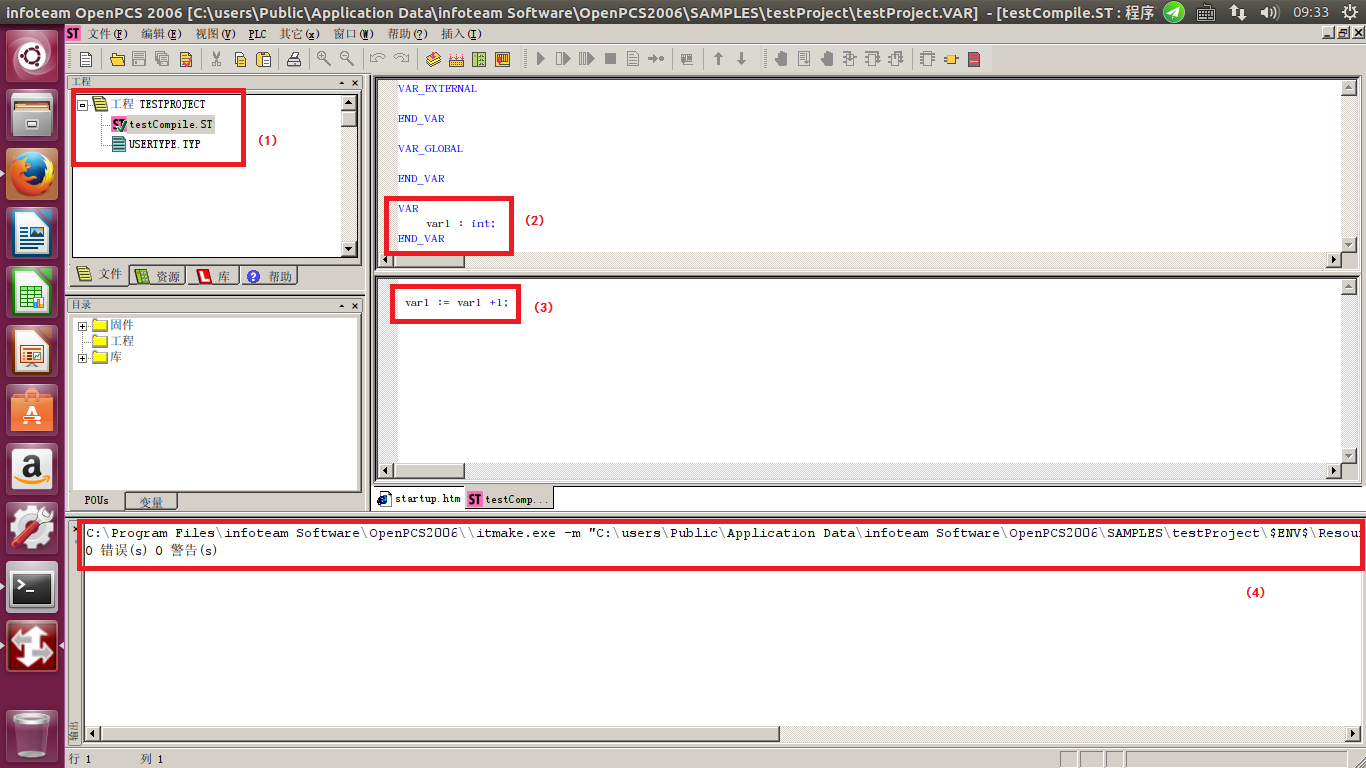Open the Trash in launcher
The image size is (1366, 768).
(32, 734)
